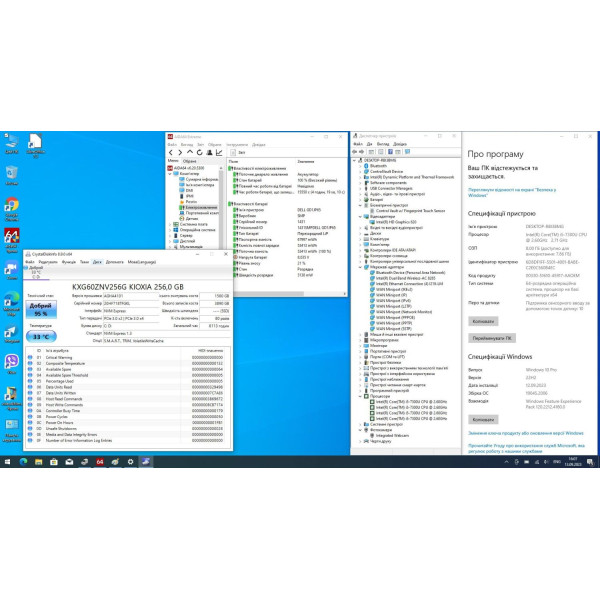The height and width of the screenshot is (600, 600).
Task: Click Копіювати under Windows specifications
Action: (483, 420)
